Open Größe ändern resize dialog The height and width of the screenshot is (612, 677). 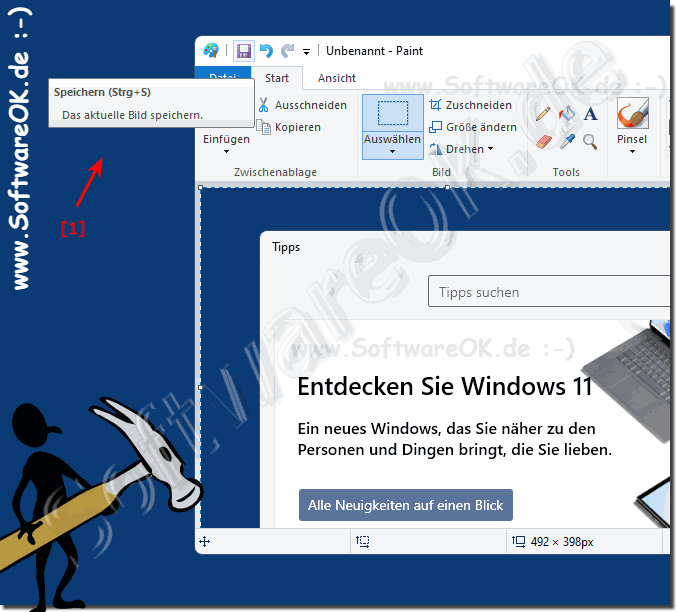(473, 127)
